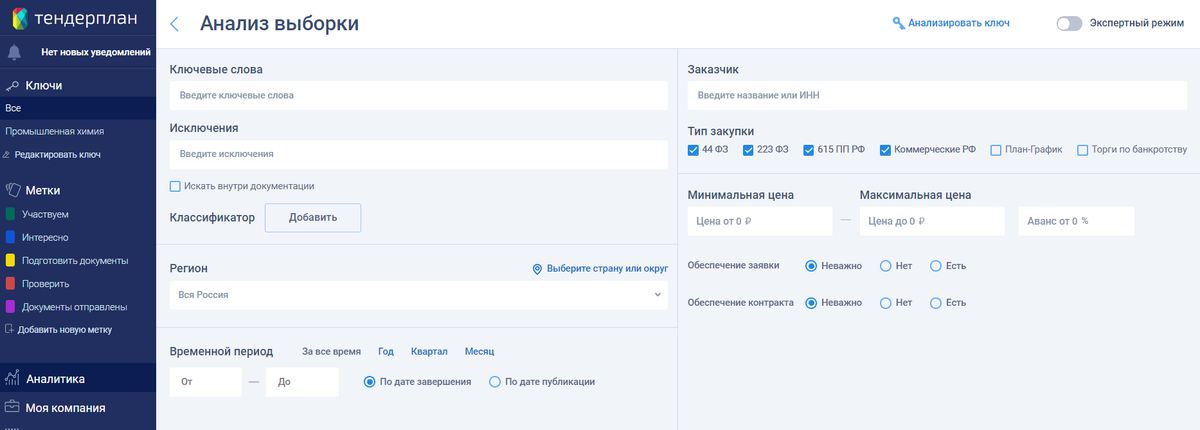Choose the Квартал period
Image resolution: width=1200 pixels, height=430 pixels.
coord(429,352)
